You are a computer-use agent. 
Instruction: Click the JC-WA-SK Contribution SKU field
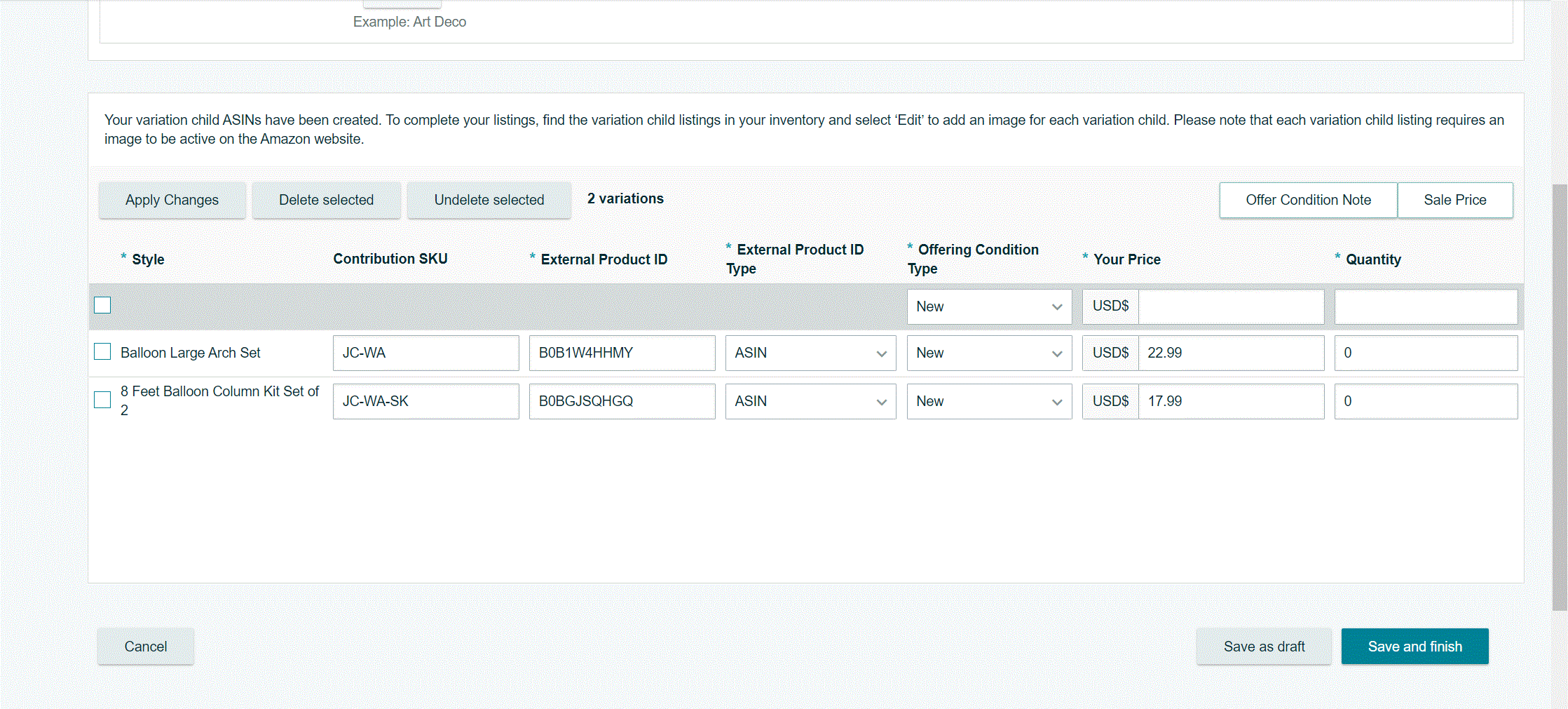425,401
